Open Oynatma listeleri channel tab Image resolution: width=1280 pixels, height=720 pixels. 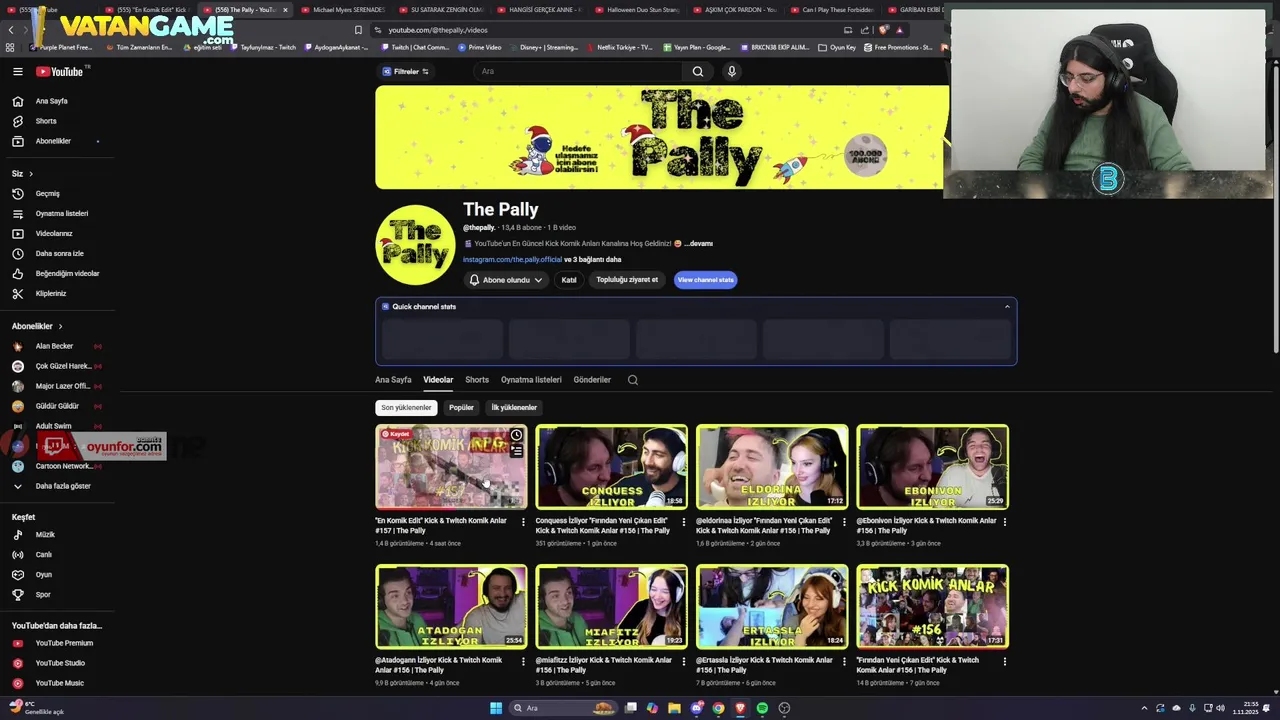[531, 380]
